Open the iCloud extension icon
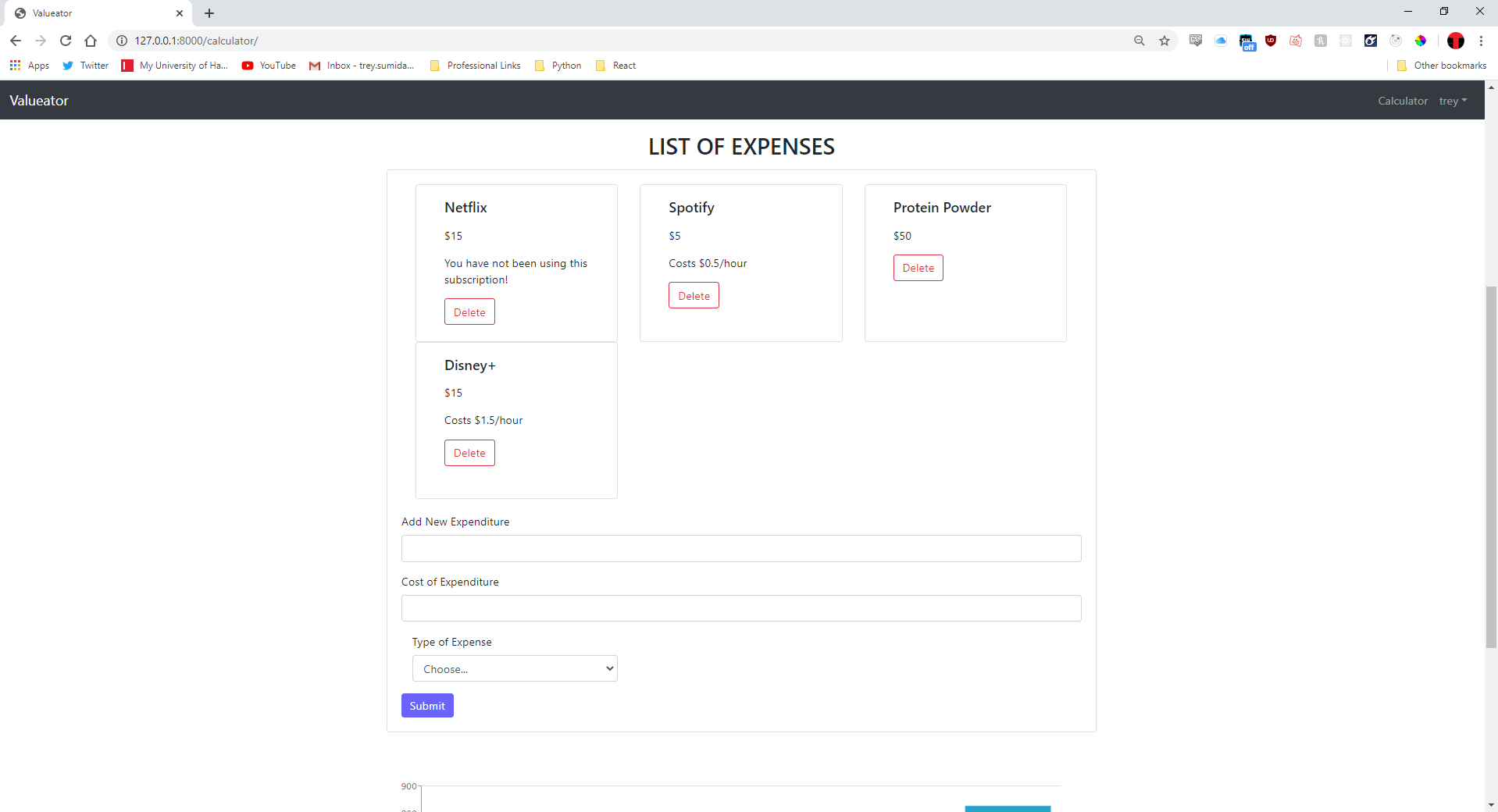The image size is (1498, 812). (1221, 41)
